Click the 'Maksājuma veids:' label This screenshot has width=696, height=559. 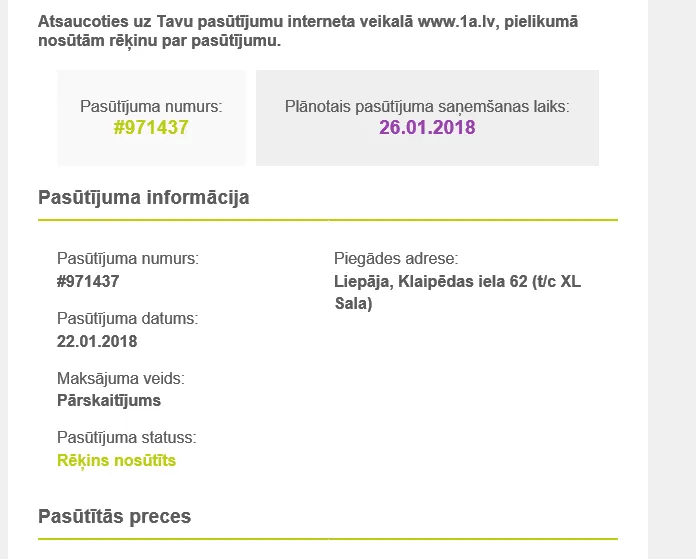click(x=121, y=378)
